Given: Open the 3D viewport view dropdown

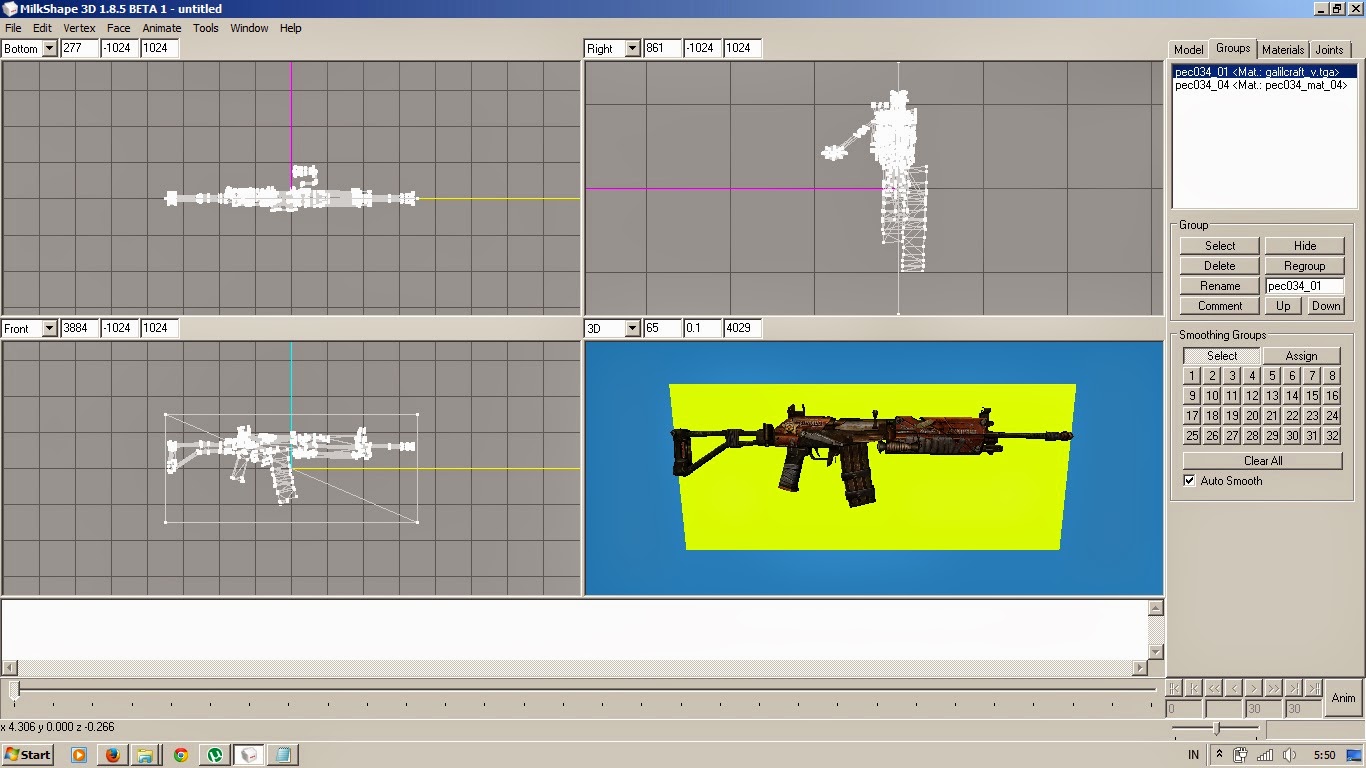Looking at the screenshot, I should [x=631, y=328].
